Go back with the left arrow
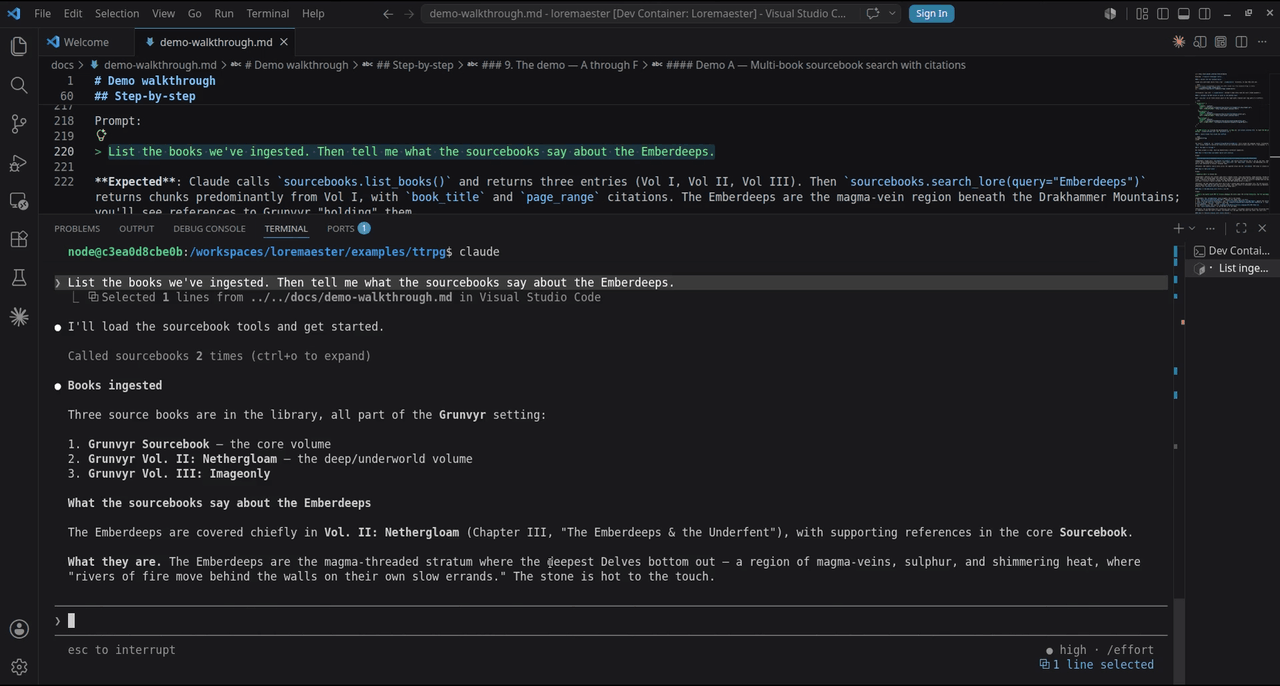The height and width of the screenshot is (686, 1280). point(388,13)
